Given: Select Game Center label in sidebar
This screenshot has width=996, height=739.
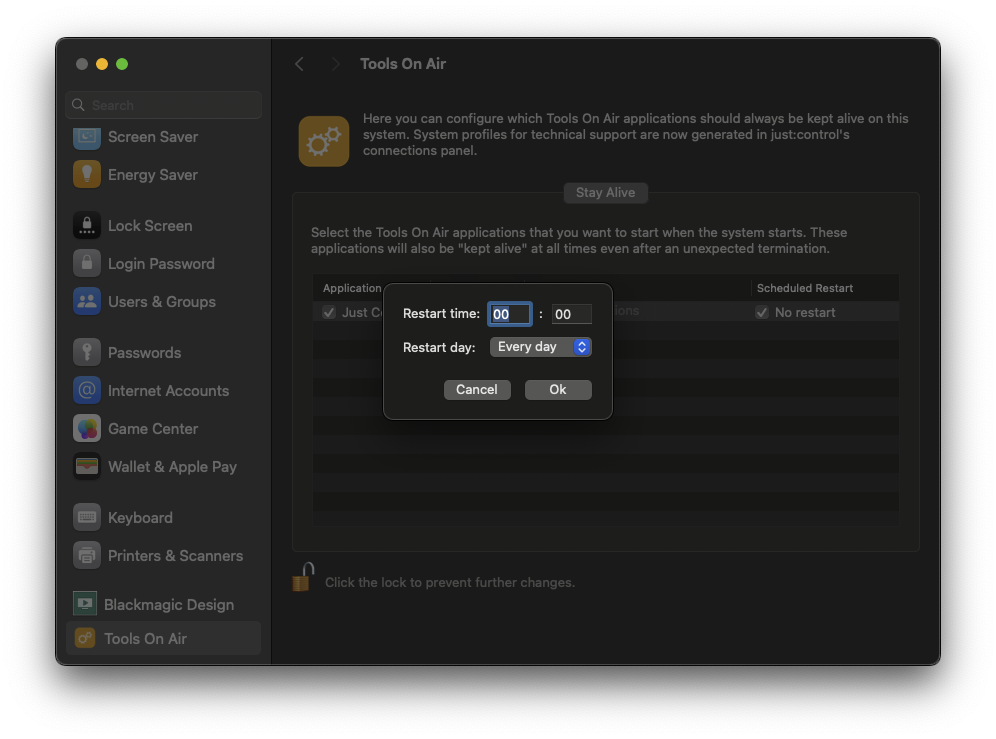Looking at the screenshot, I should point(153,429).
